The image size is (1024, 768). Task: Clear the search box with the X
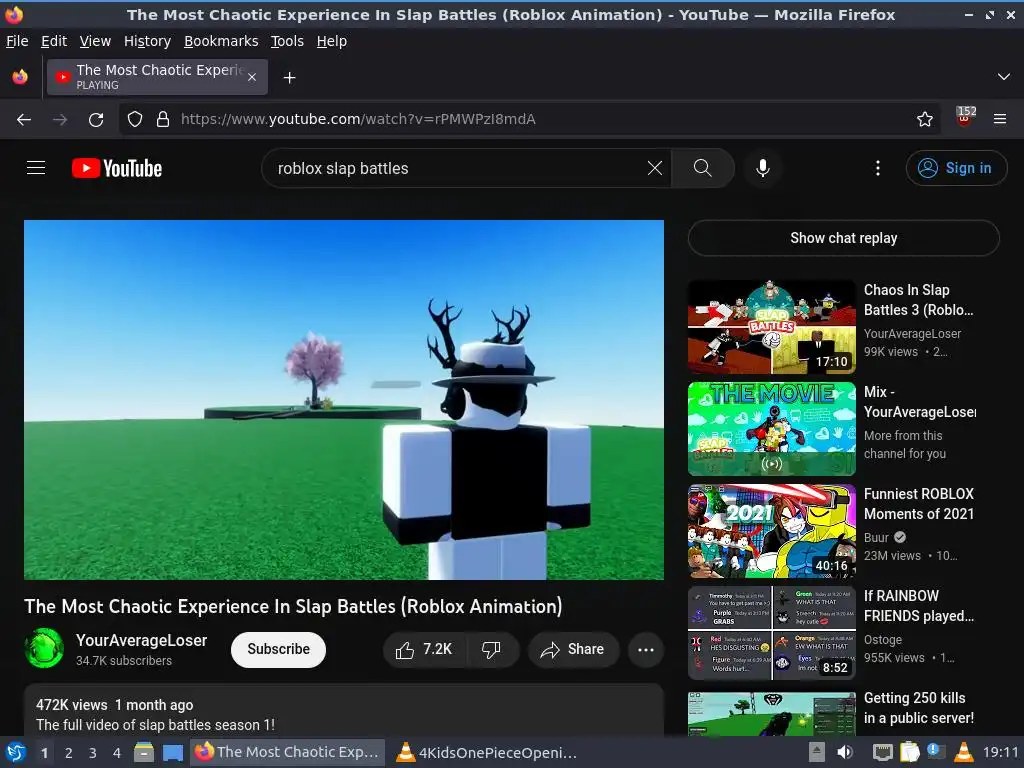coord(654,168)
